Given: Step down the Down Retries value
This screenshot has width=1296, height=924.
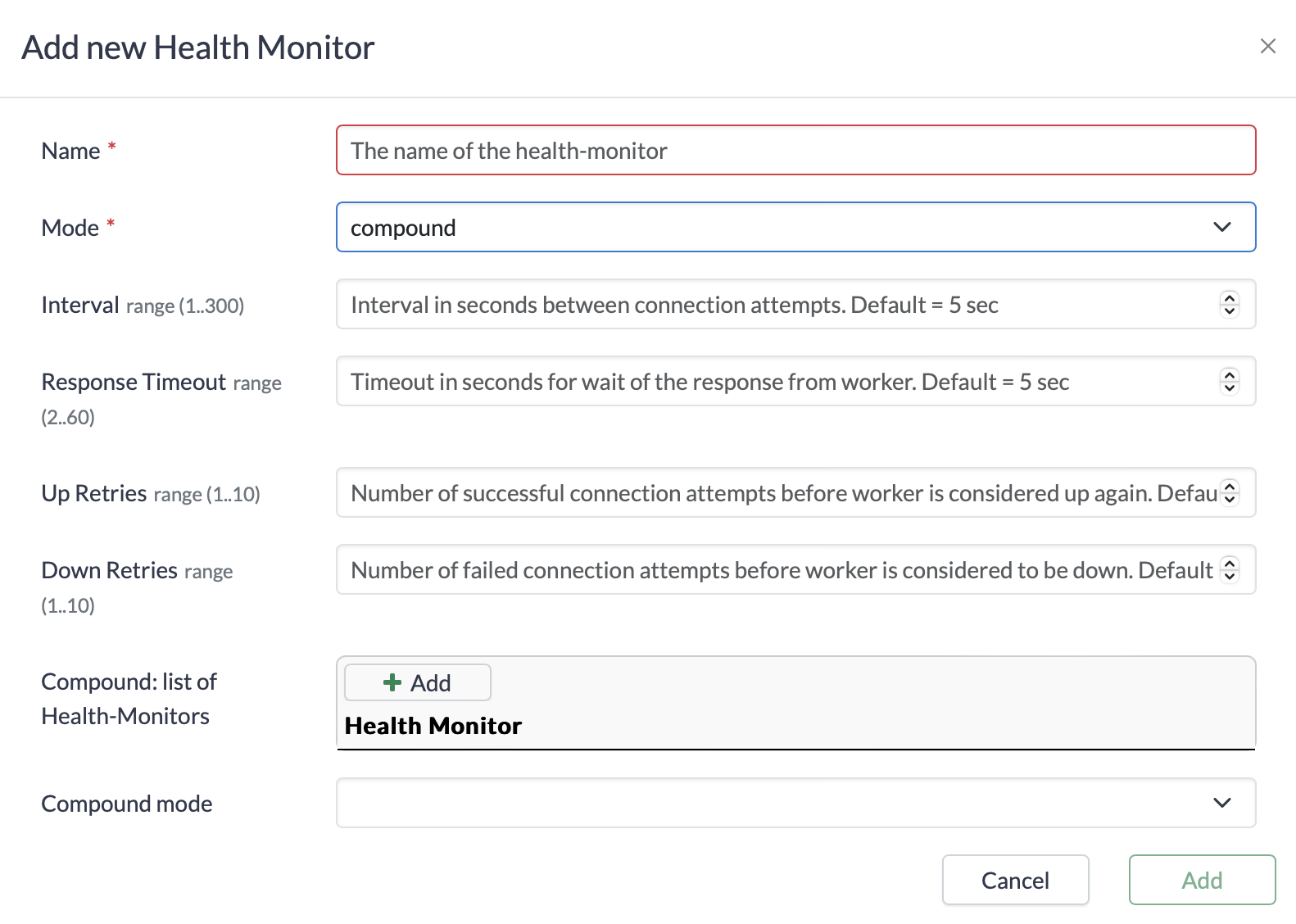Looking at the screenshot, I should [1229, 577].
